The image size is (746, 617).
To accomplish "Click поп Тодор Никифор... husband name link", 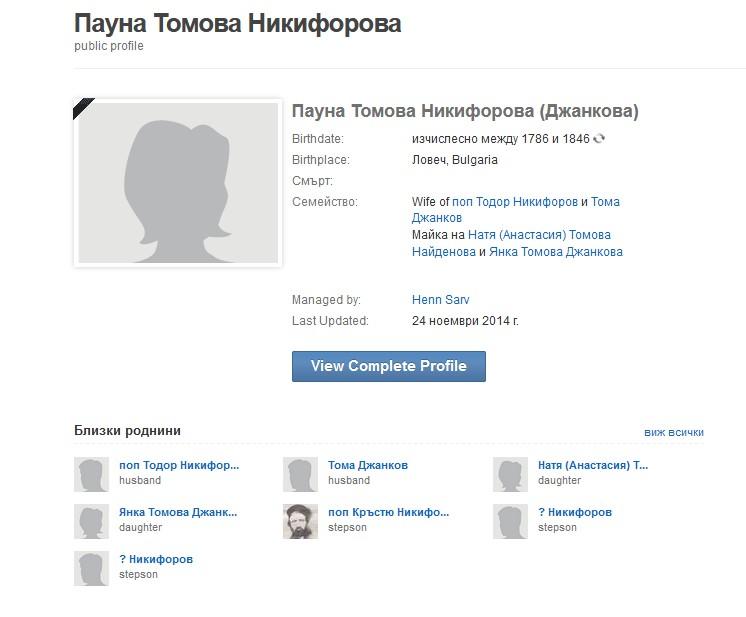I will pos(179,465).
